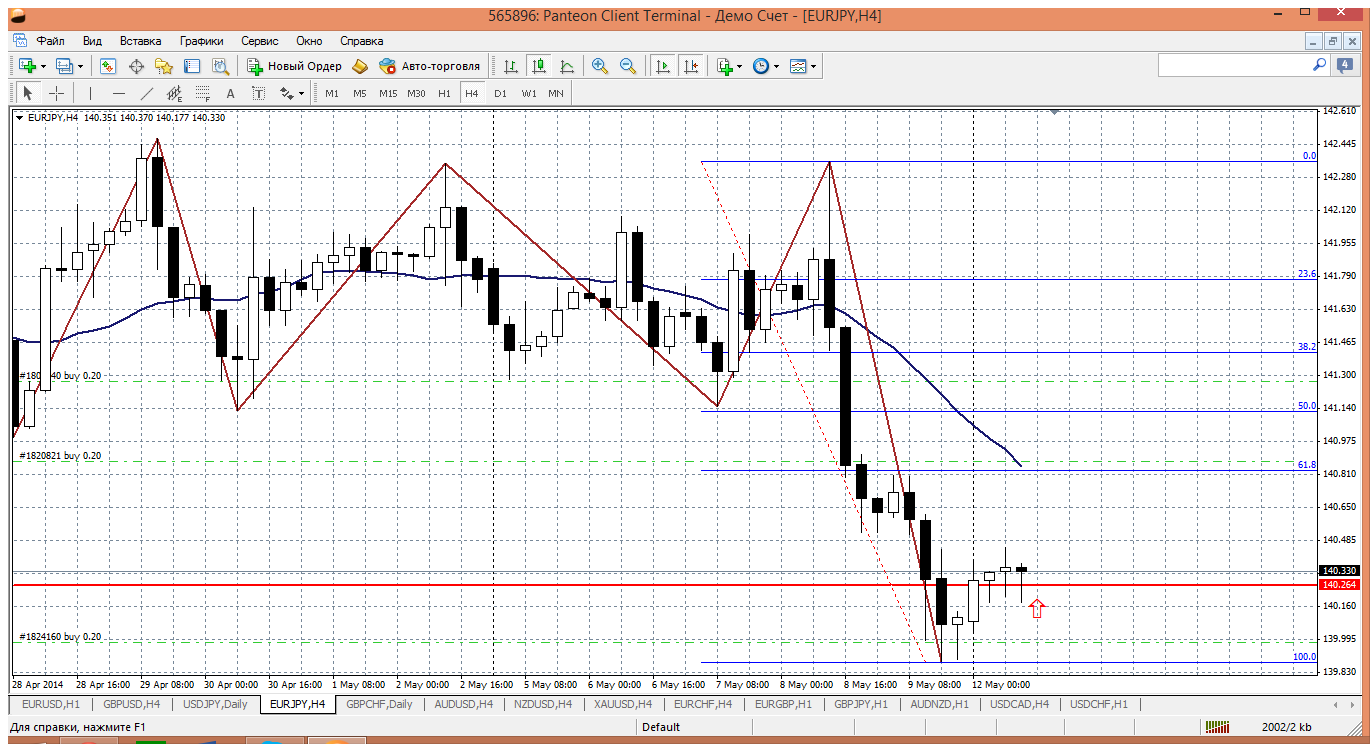Zoom out on the chart

[628, 66]
